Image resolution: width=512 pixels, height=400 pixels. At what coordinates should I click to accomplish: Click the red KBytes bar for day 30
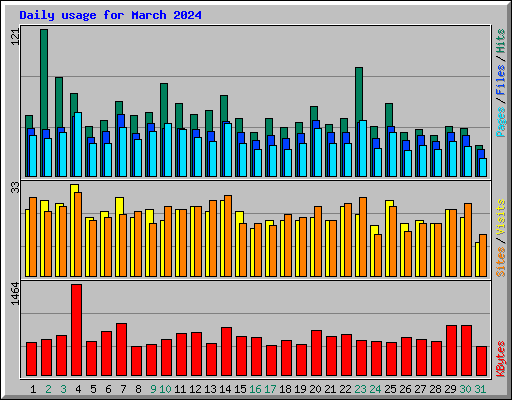pyautogui.click(x=466, y=351)
